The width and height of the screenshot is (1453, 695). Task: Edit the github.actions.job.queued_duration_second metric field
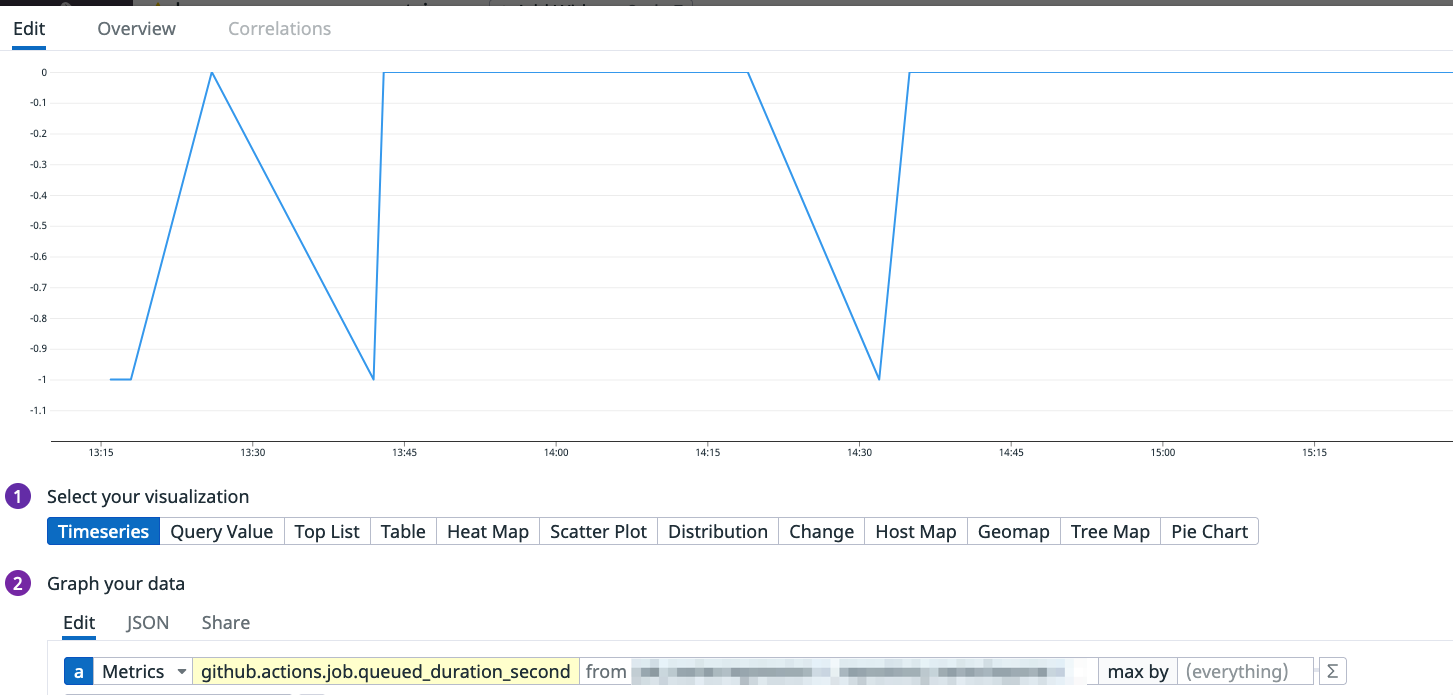tap(383, 671)
